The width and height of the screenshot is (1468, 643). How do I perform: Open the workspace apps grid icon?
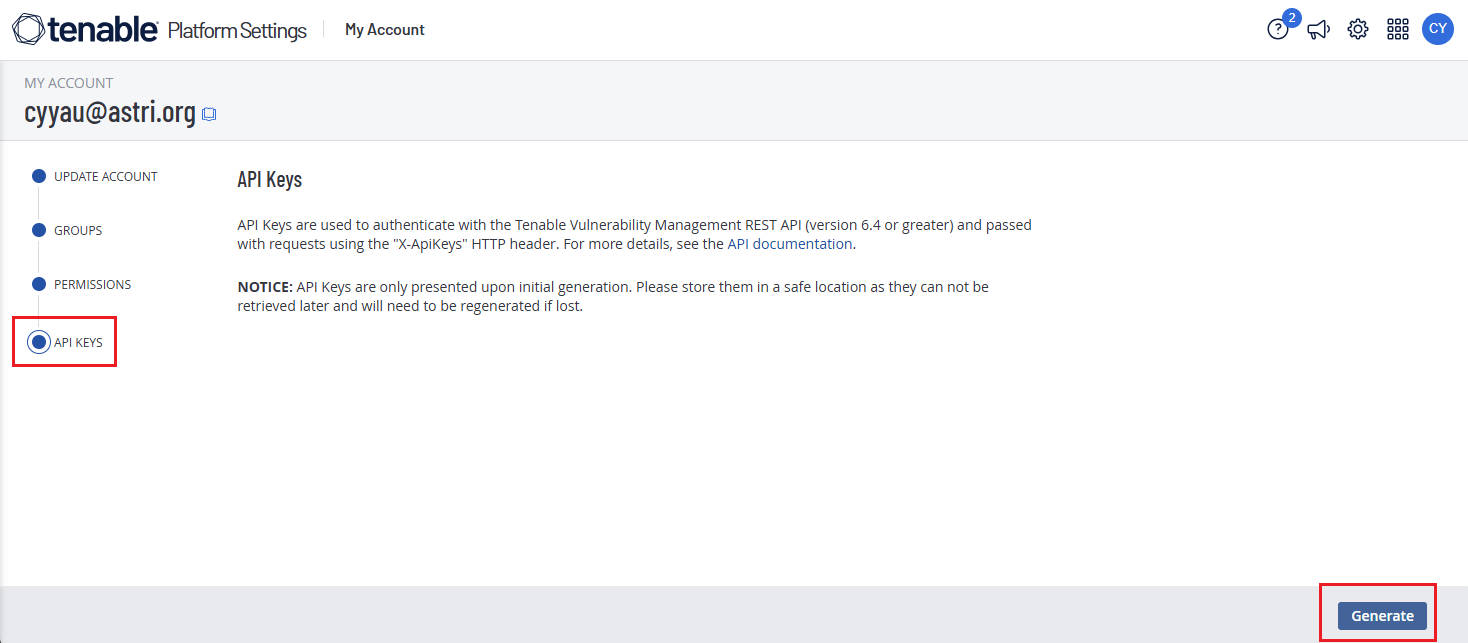pos(1397,30)
